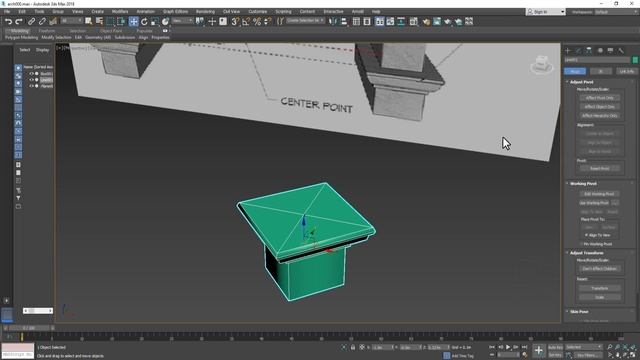Toggle visibility eye of first scene explorer object
This screenshot has width=640, height=360.
[x=31, y=74]
